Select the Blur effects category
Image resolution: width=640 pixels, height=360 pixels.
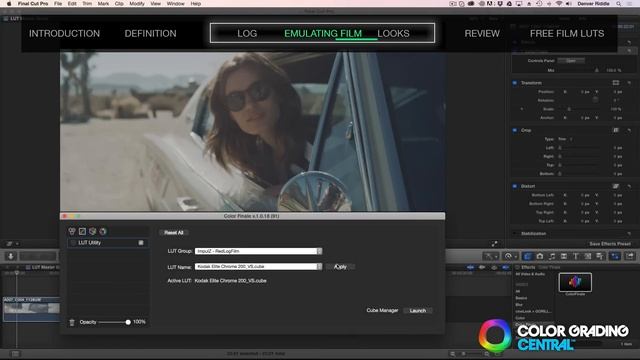click(x=519, y=305)
